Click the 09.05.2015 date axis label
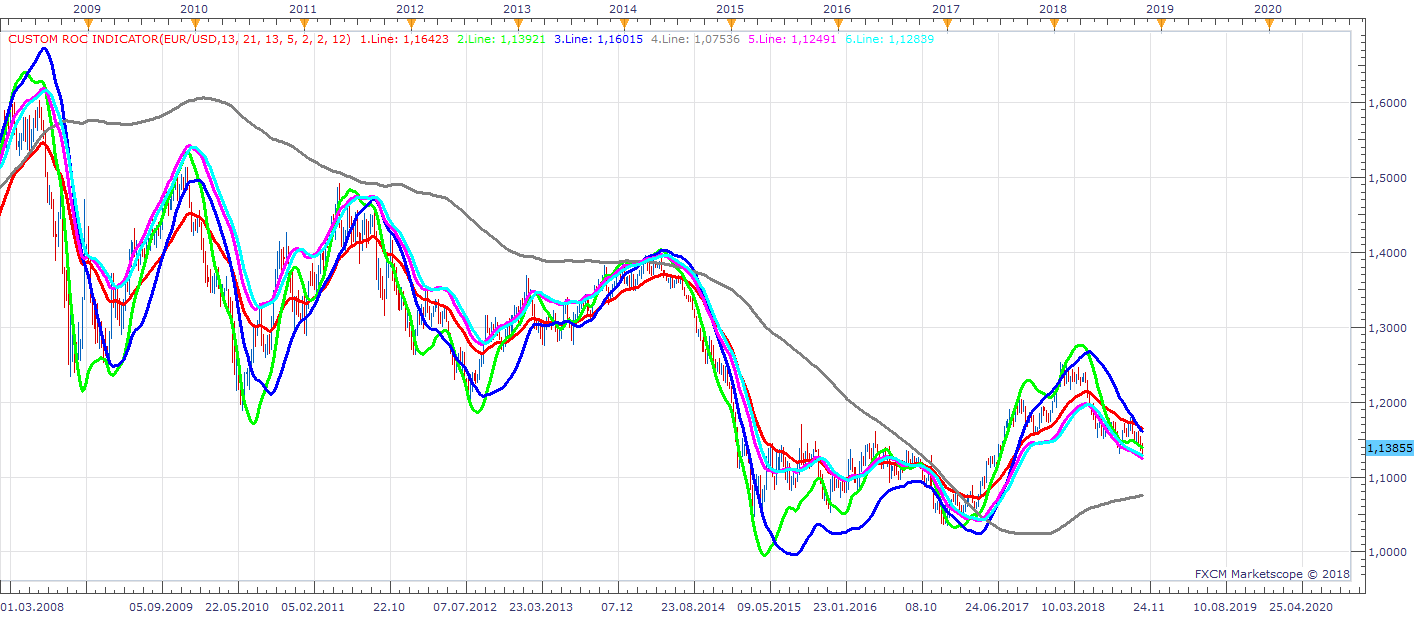 pos(768,606)
